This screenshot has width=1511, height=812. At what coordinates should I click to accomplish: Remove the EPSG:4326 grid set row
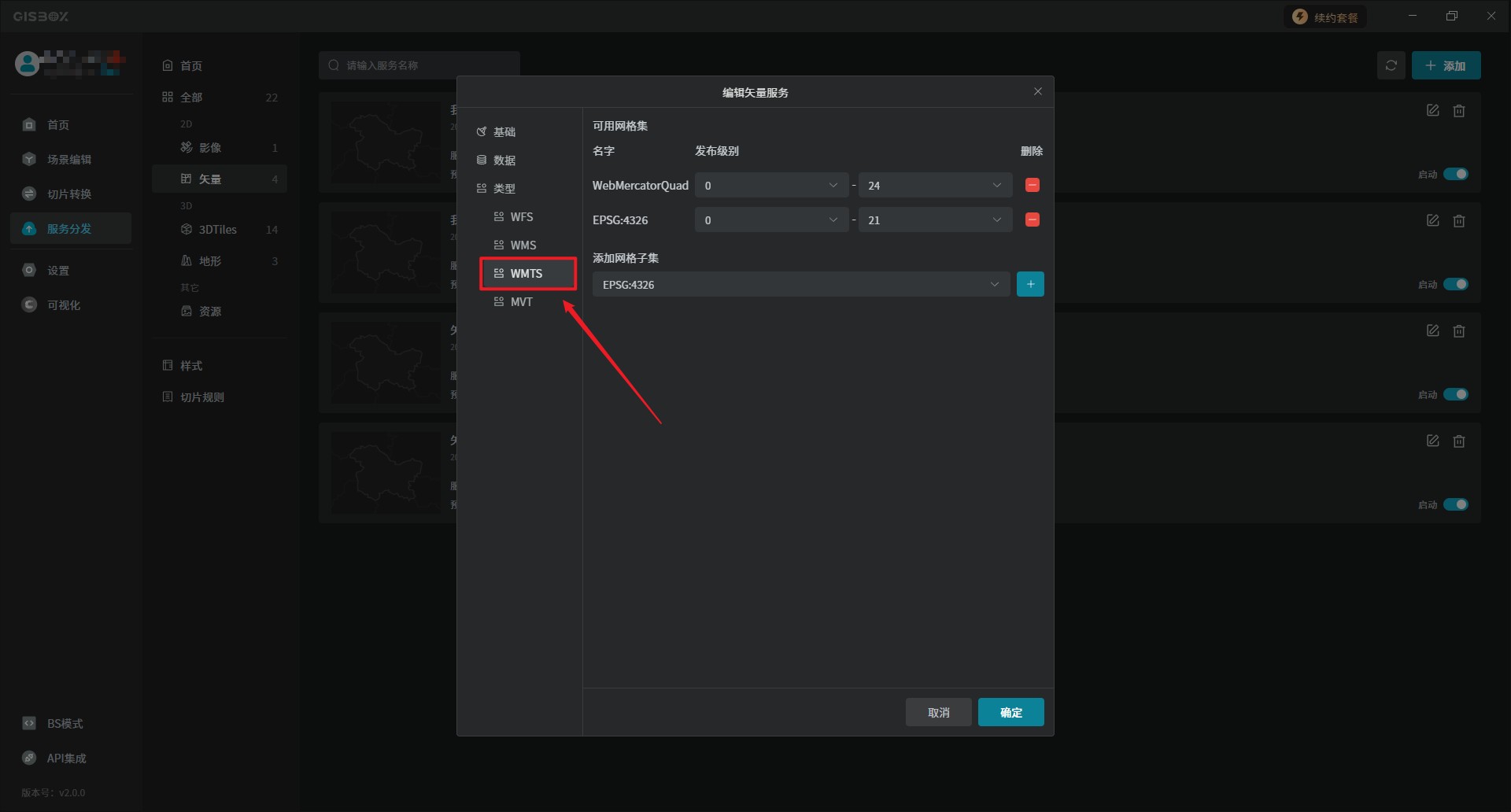point(1032,220)
